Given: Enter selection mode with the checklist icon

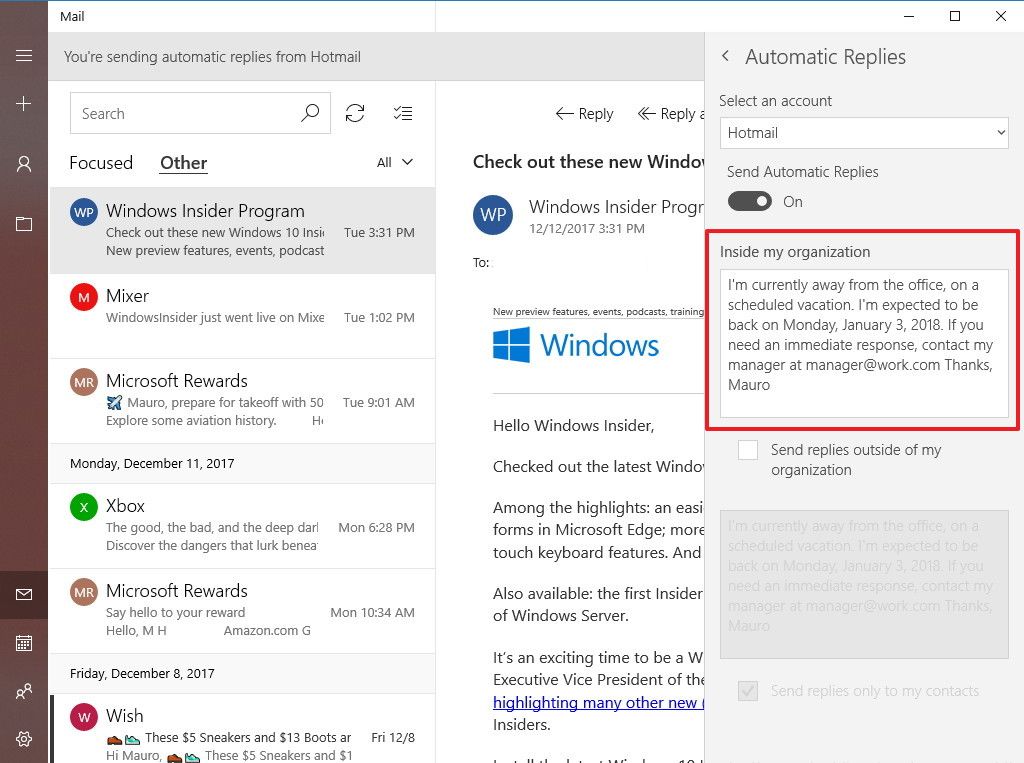Looking at the screenshot, I should 403,113.
